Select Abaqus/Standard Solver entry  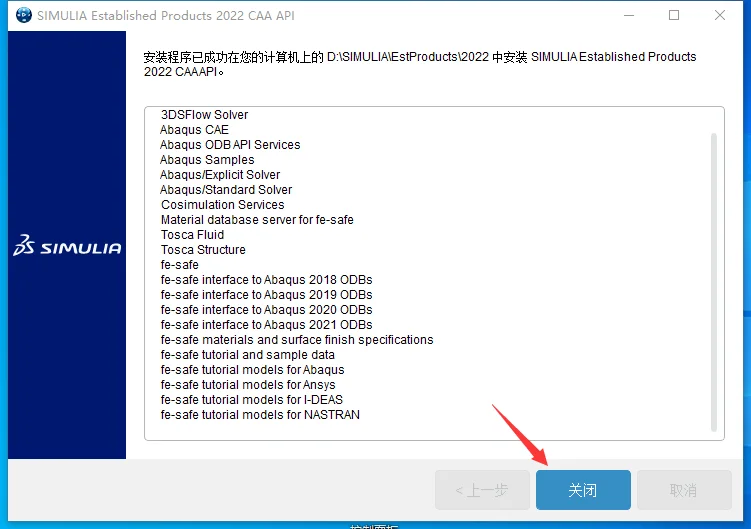click(x=226, y=190)
